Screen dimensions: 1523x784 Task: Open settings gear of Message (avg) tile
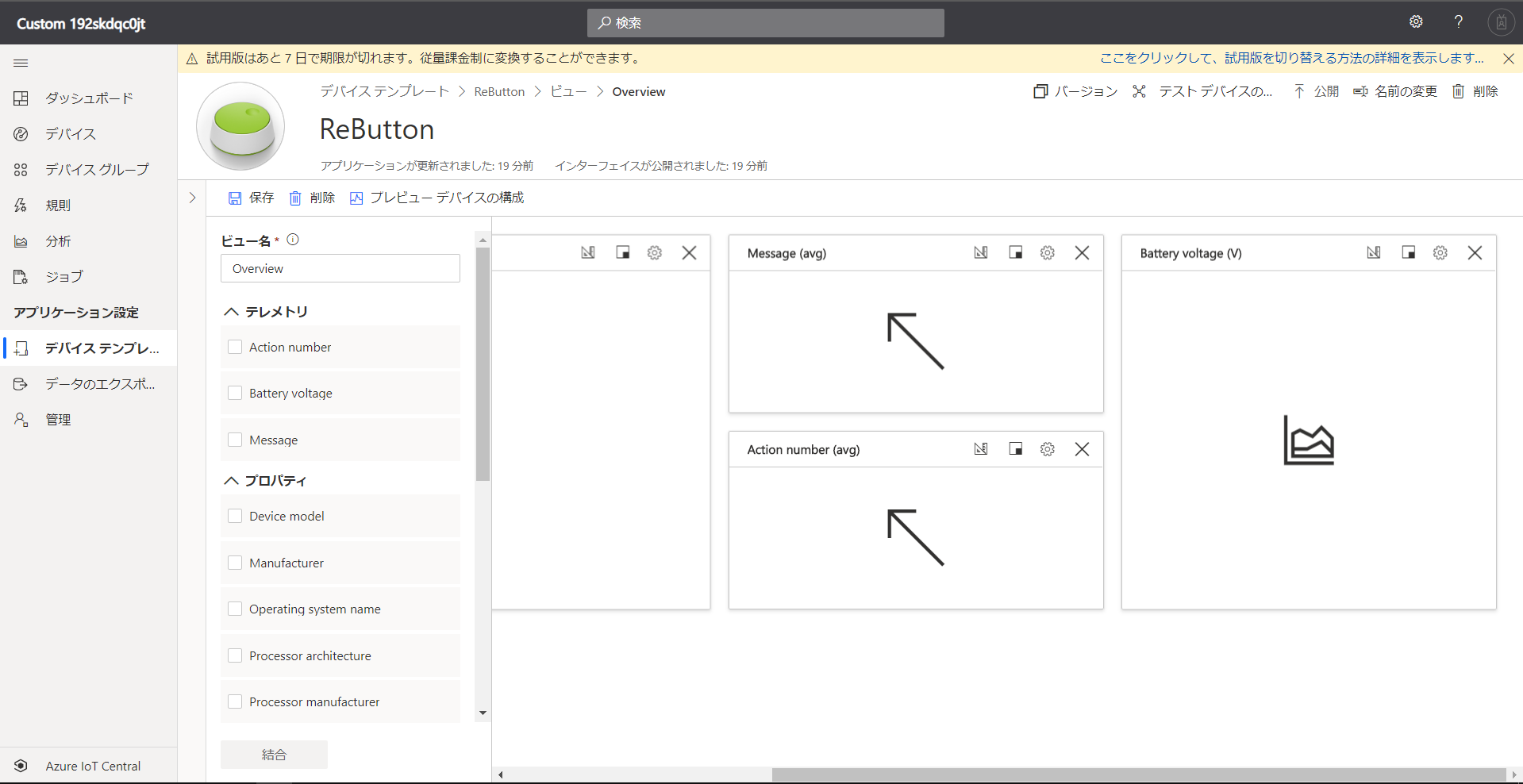tap(1048, 252)
